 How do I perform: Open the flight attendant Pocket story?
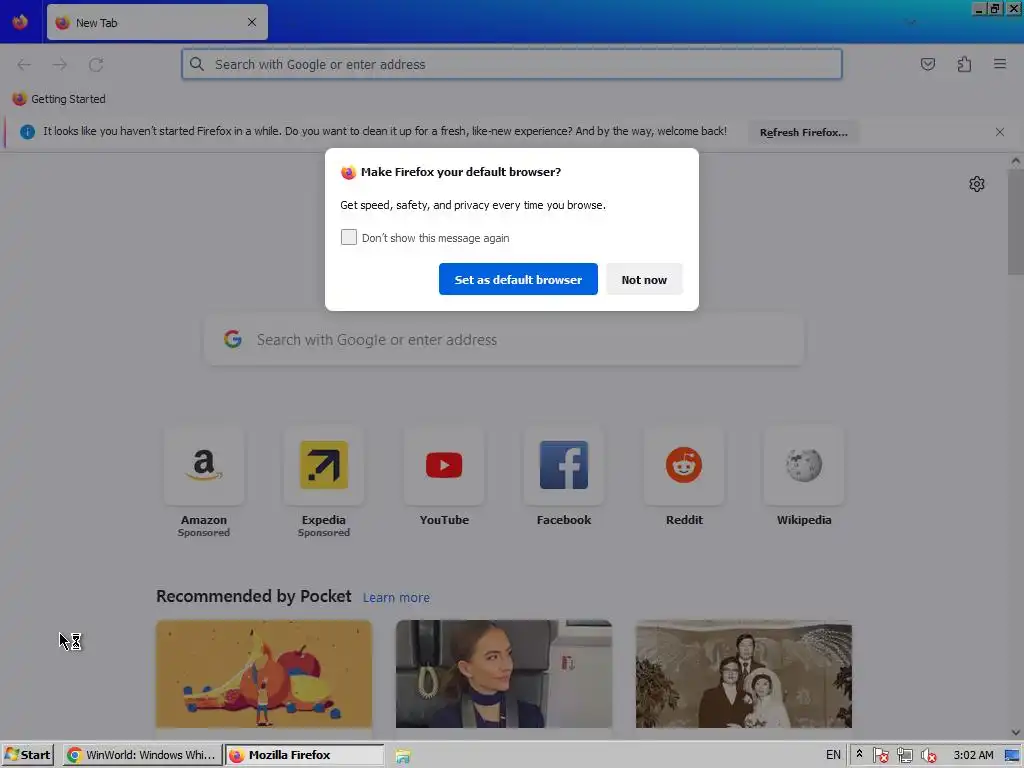[504, 674]
